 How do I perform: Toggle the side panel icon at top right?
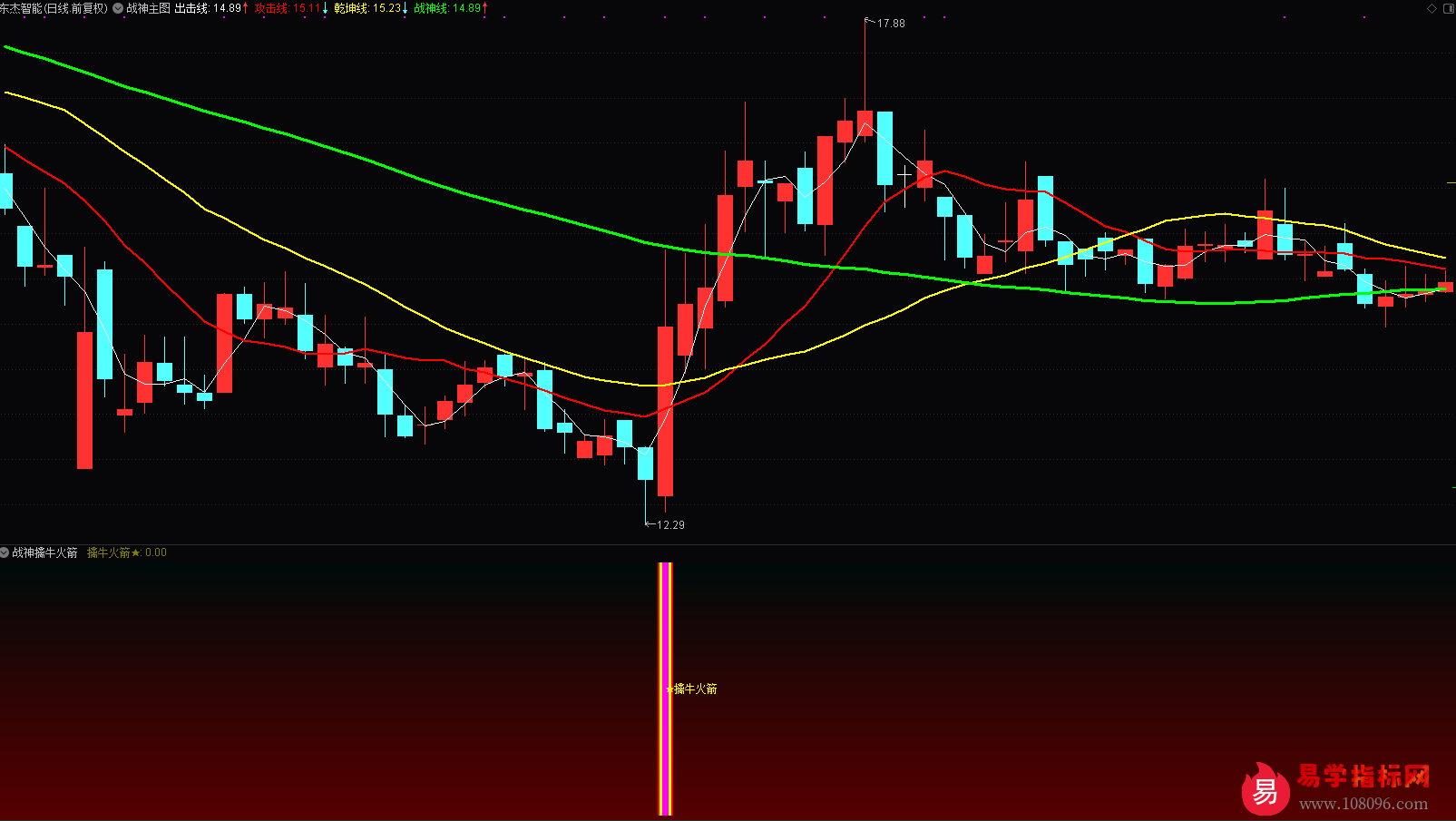click(1448, 8)
